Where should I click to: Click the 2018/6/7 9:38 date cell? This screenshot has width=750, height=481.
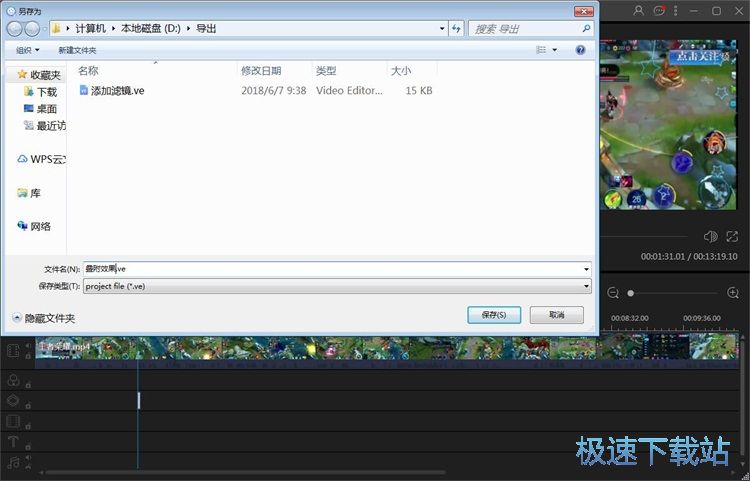(274, 90)
